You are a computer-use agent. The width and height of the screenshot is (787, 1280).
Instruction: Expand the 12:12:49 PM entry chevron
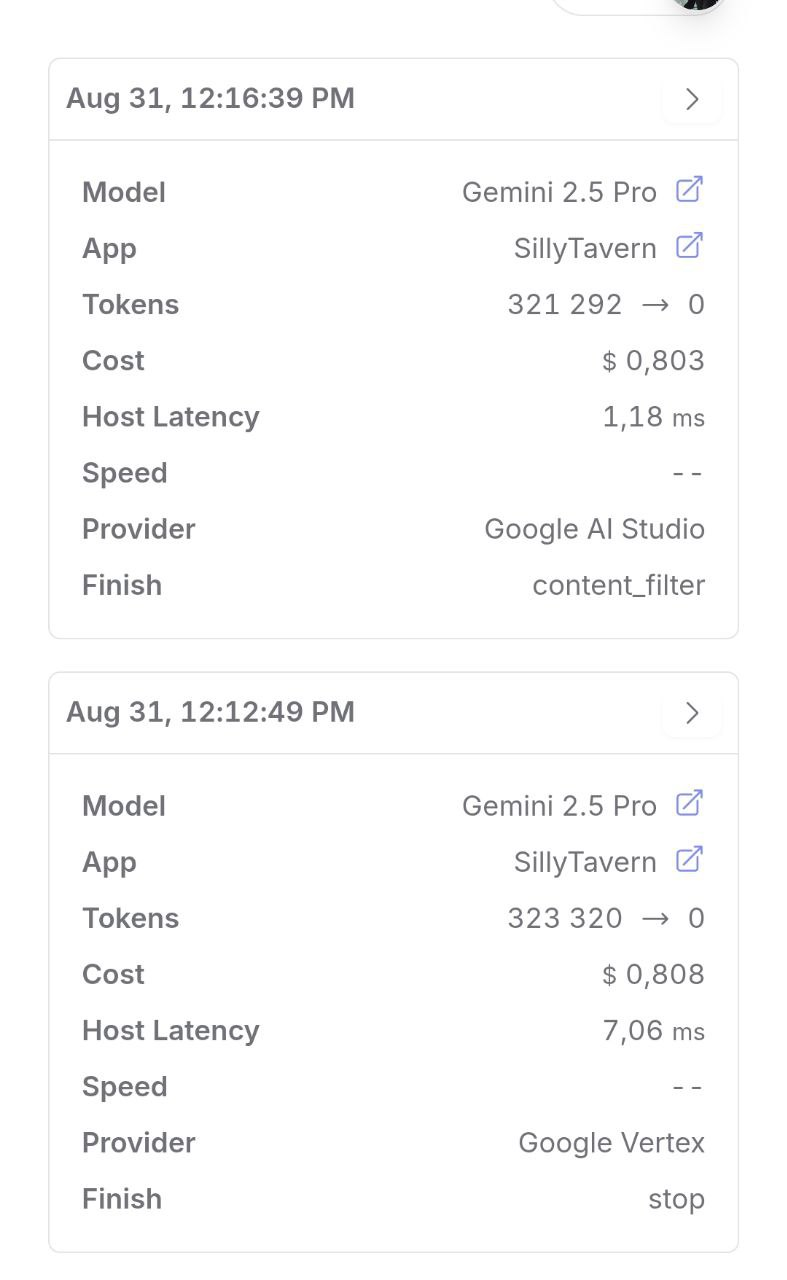coord(692,713)
